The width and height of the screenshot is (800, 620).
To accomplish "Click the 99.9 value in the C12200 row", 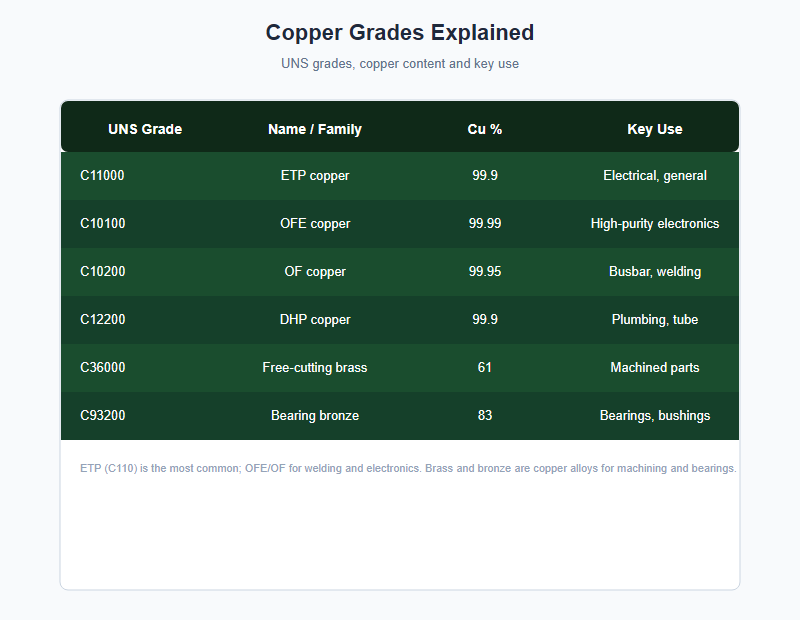I will pyautogui.click(x=485, y=319).
